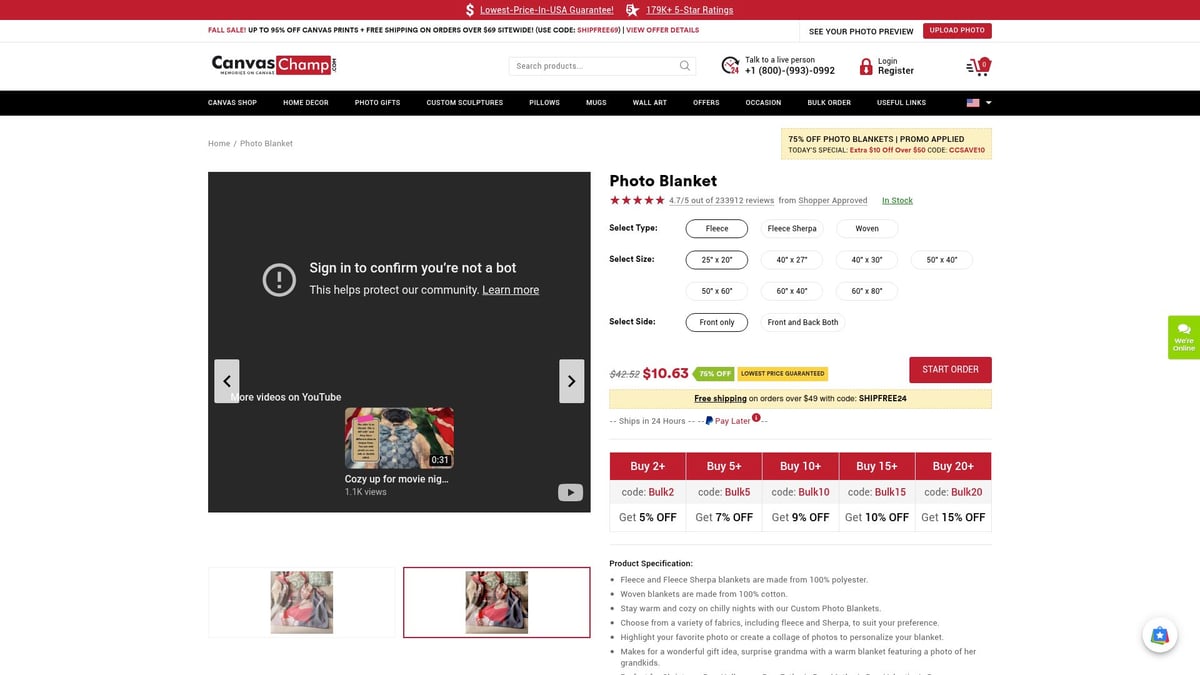Screen dimensions: 1200x675
Task: Click the YouTube logo in video player
Action: coord(570,492)
